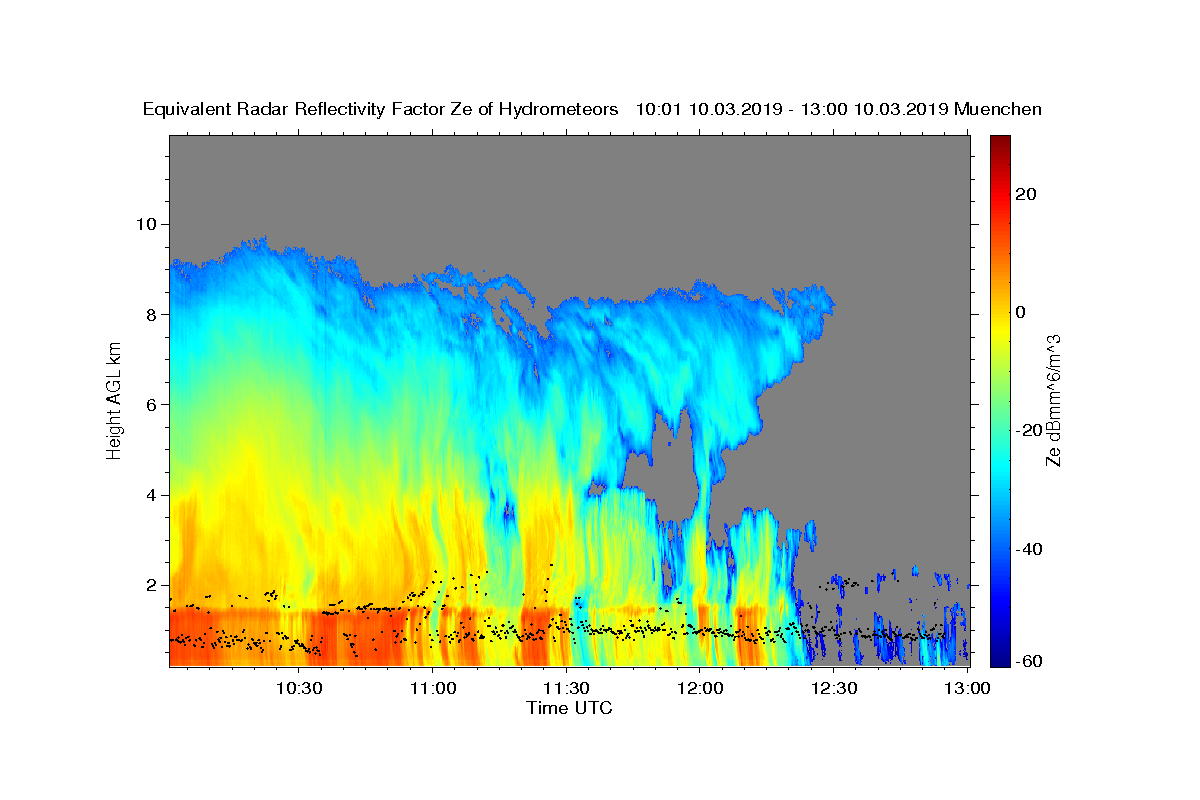The image size is (1200, 800).
Task: Click the height label 6
Action: click(154, 404)
